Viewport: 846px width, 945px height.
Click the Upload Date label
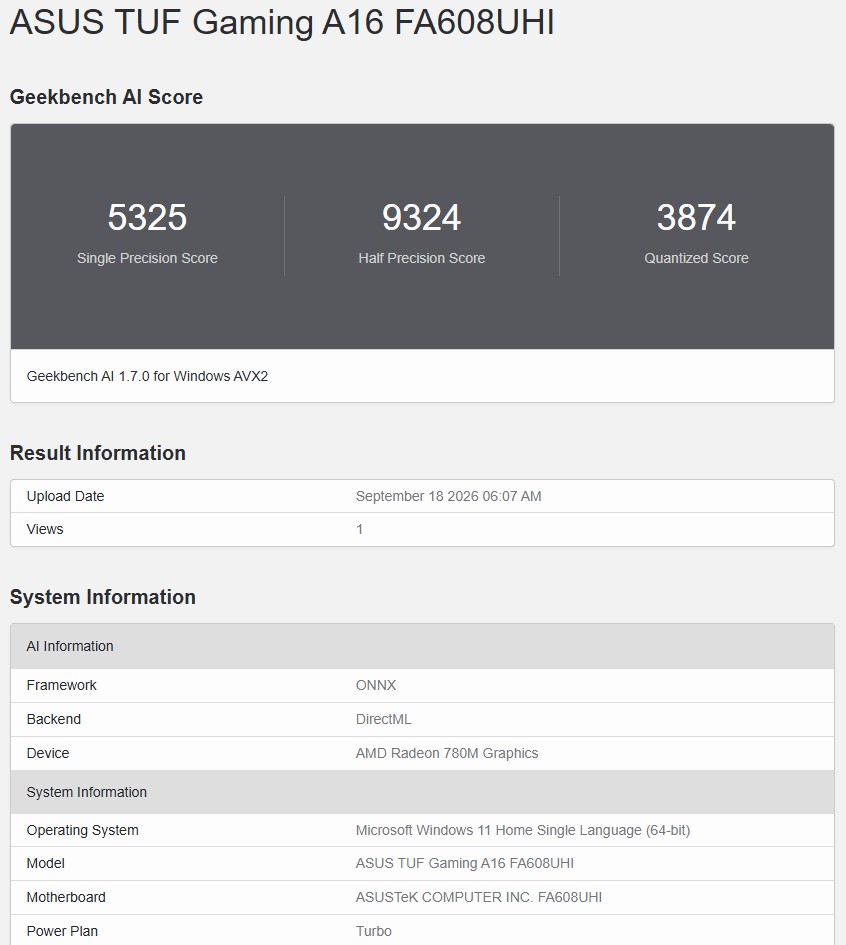click(65, 496)
